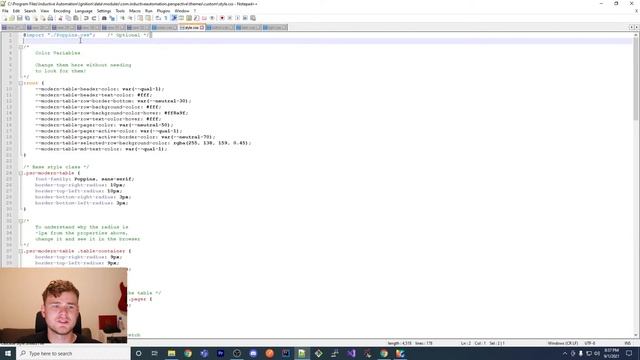Click the Windows Start button
The height and width of the screenshot is (360, 640).
coord(8,353)
